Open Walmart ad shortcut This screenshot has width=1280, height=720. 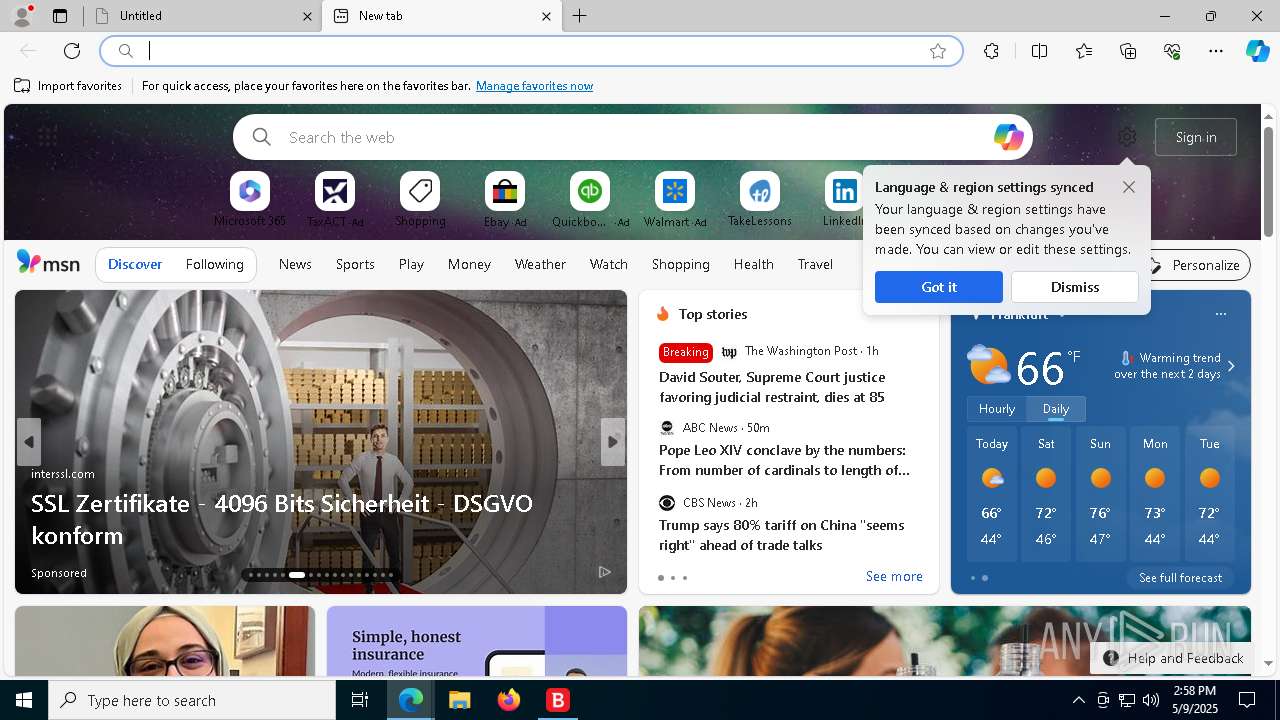(x=675, y=200)
